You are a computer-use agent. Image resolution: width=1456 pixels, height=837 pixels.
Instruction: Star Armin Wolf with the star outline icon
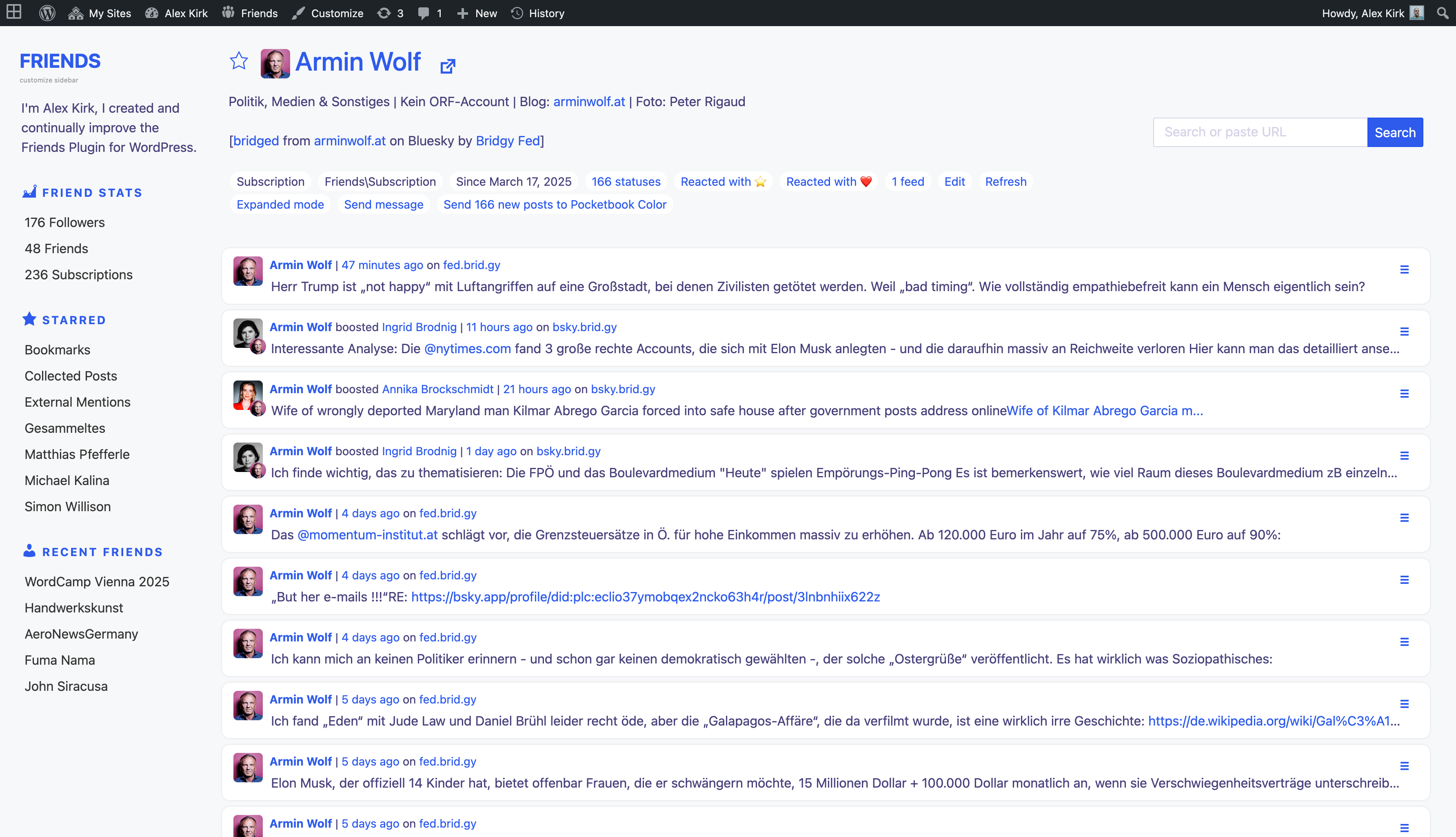point(238,61)
